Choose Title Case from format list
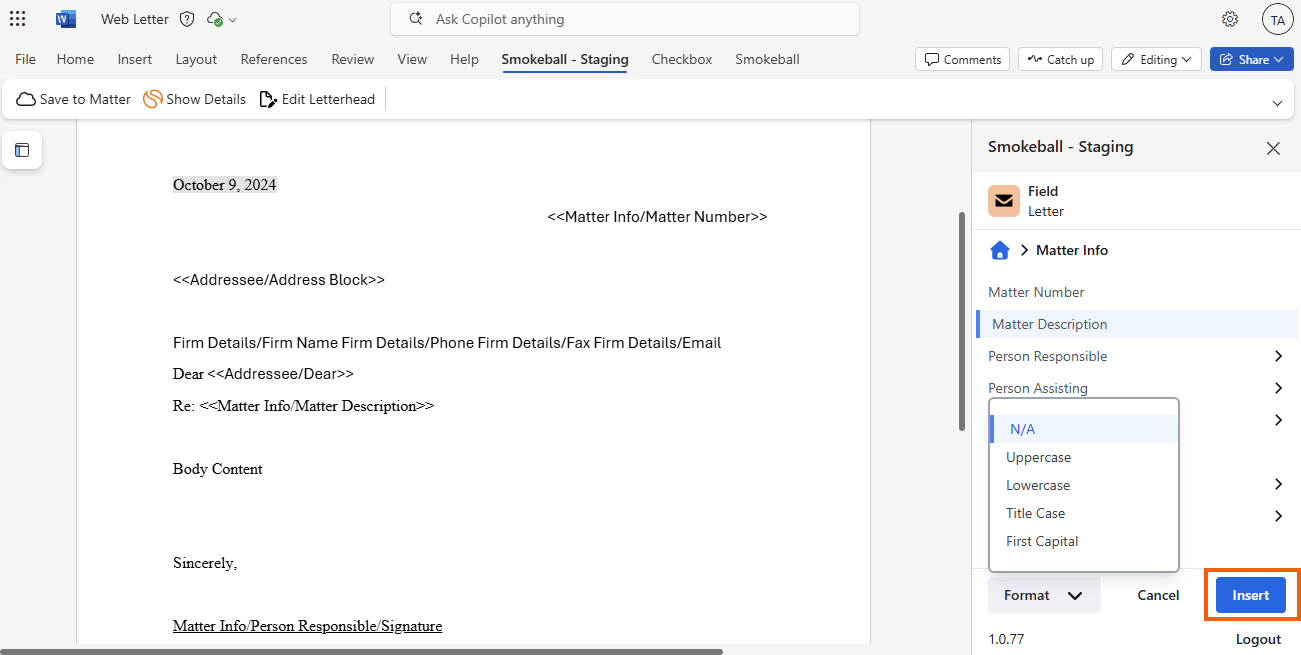The width and height of the screenshot is (1301, 655). click(x=1035, y=513)
